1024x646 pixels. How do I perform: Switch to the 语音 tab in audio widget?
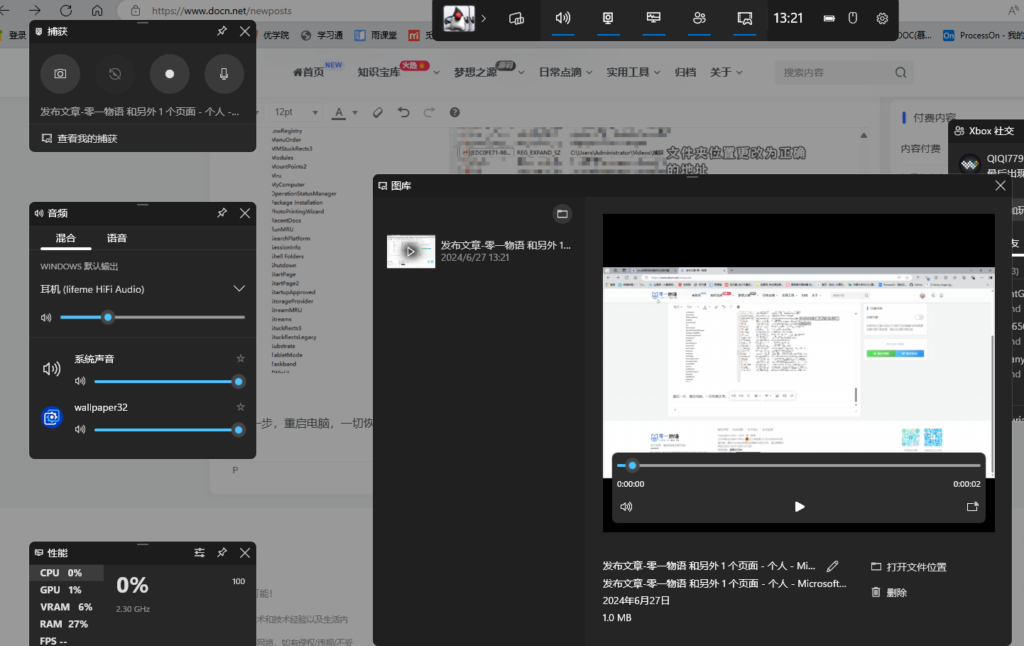[117, 238]
